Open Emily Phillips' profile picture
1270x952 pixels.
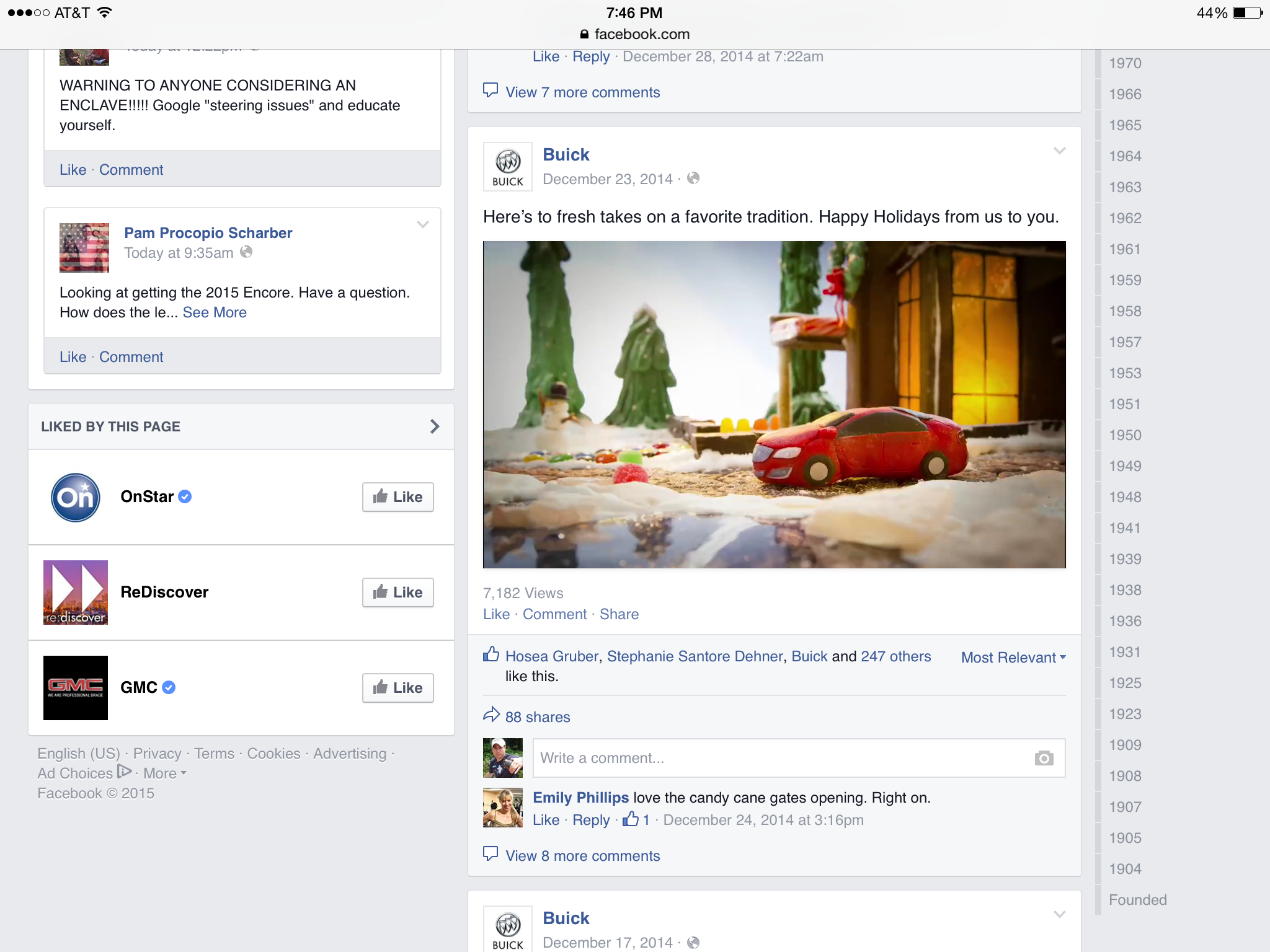point(503,808)
